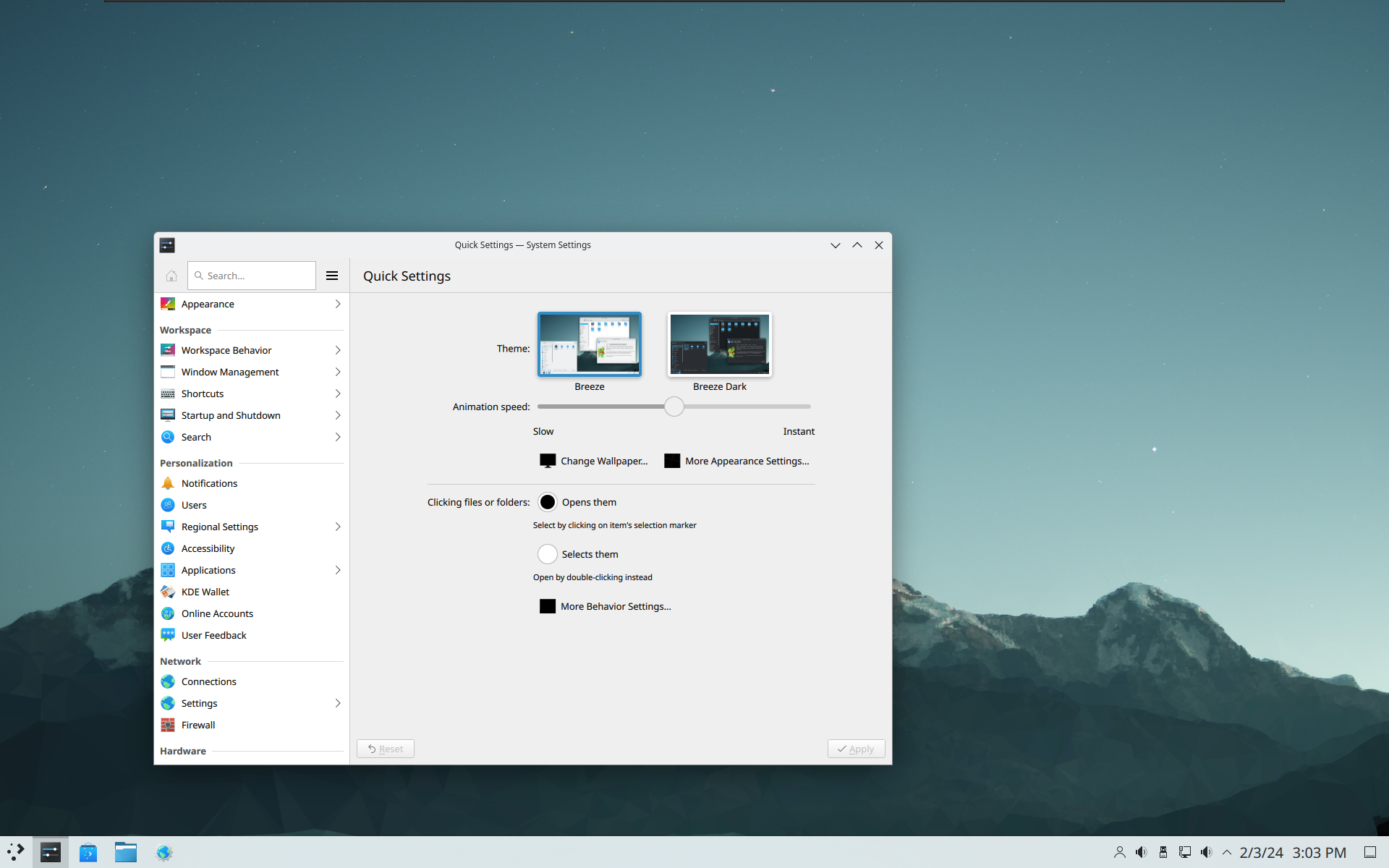The width and height of the screenshot is (1389, 868).
Task: Click the Online Accounts icon
Action: point(168,613)
